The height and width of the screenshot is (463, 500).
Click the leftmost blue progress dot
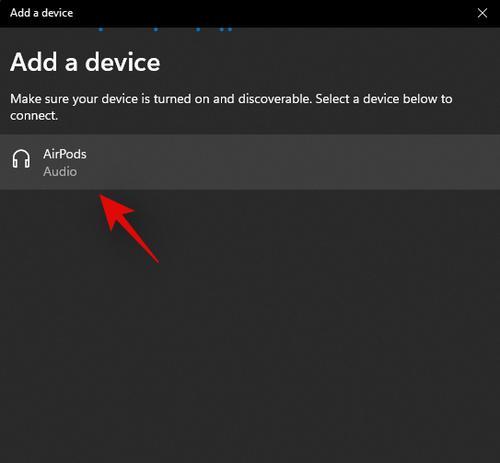coord(101,29)
